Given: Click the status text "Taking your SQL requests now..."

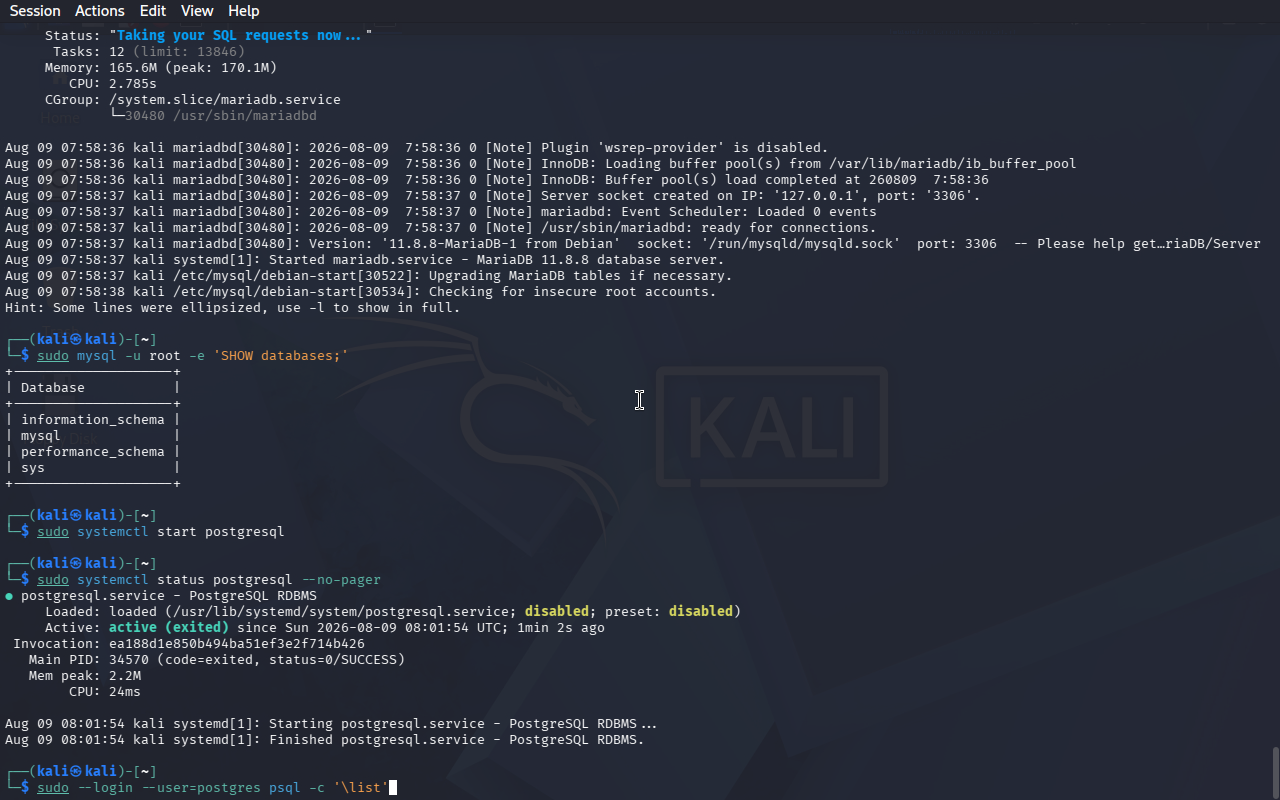Looking at the screenshot, I should (x=240, y=35).
